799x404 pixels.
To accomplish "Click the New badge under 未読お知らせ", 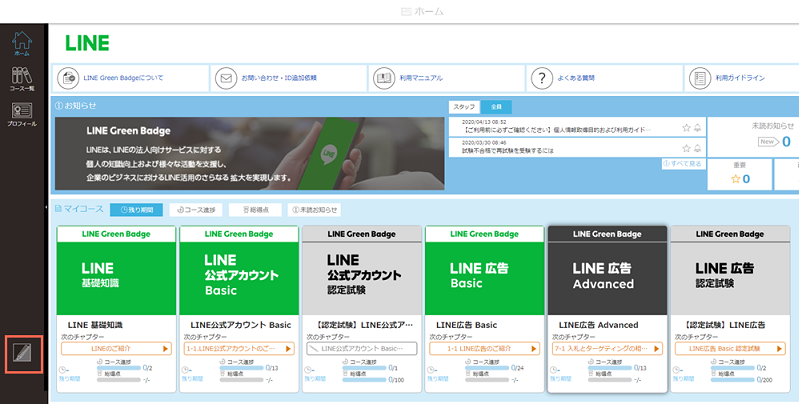I will (x=768, y=142).
